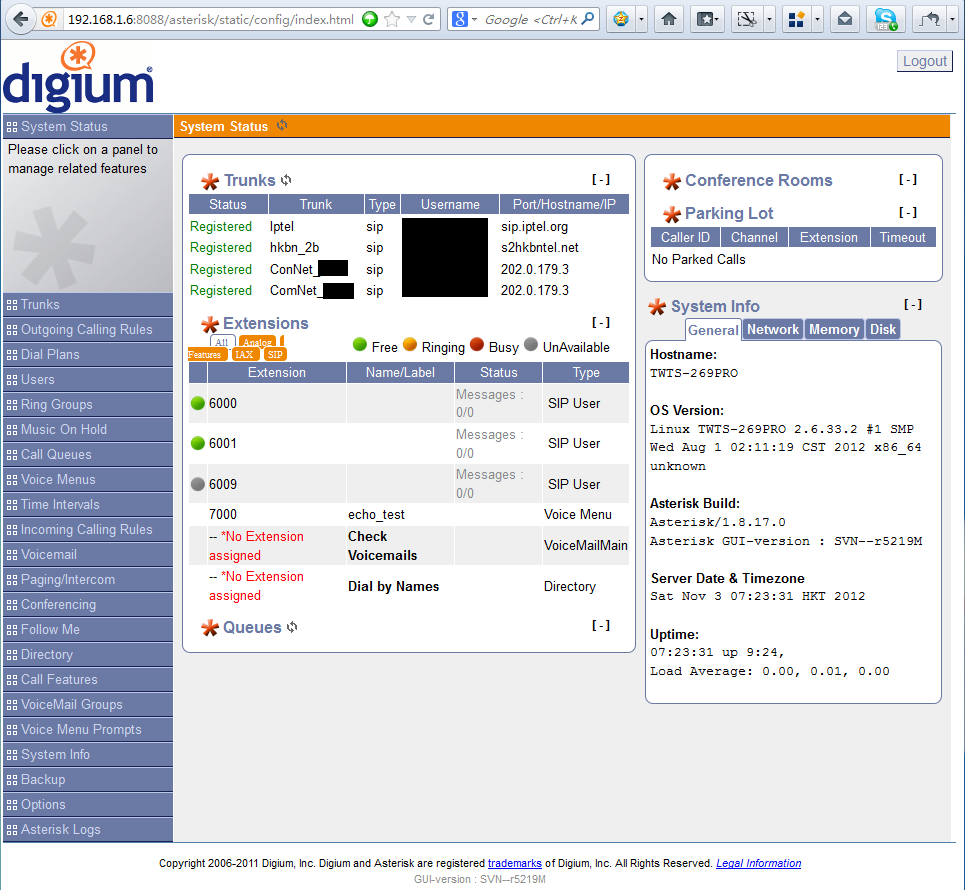The image size is (965, 890).
Task: Collapse the Extensions panel using [ - ]
Action: coord(601,322)
